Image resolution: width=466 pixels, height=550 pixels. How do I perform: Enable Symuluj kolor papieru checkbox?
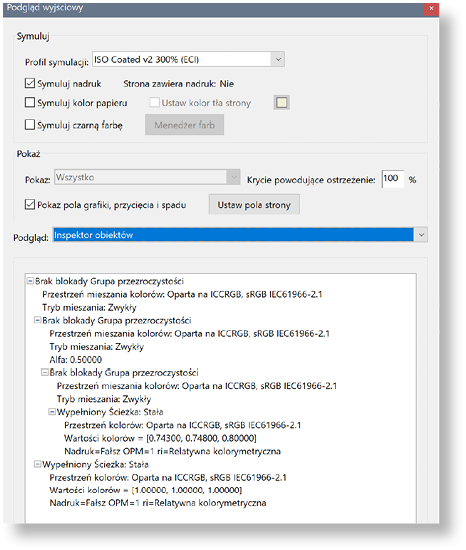click(x=30, y=102)
